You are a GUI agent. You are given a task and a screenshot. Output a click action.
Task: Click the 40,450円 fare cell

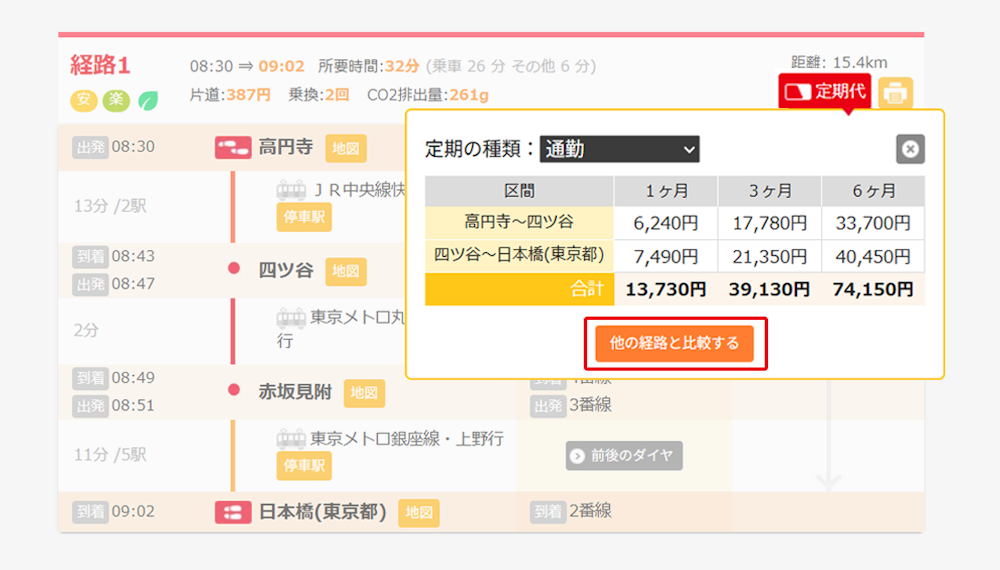[873, 256]
